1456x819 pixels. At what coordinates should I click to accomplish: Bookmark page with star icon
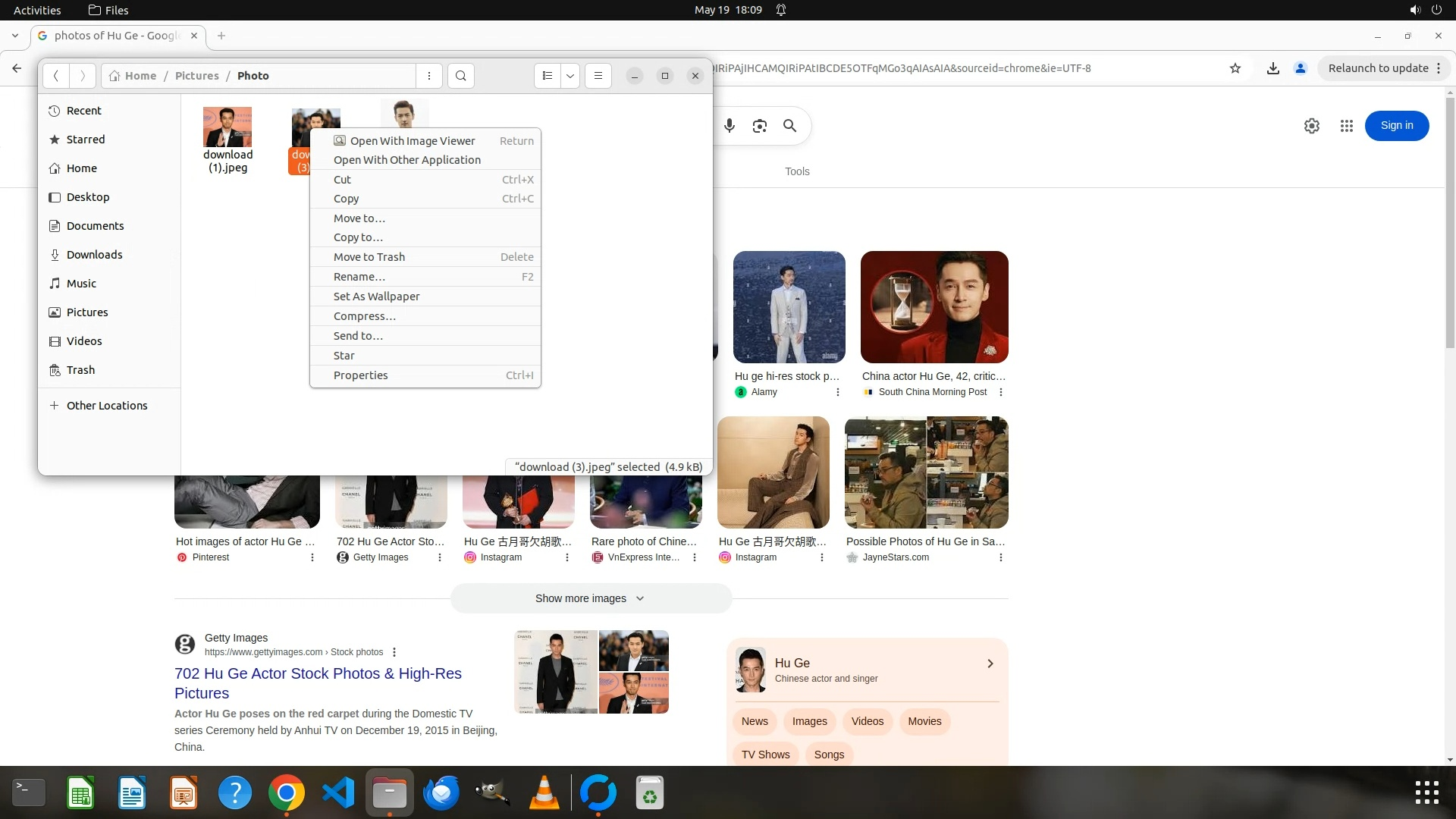coord(1235,68)
